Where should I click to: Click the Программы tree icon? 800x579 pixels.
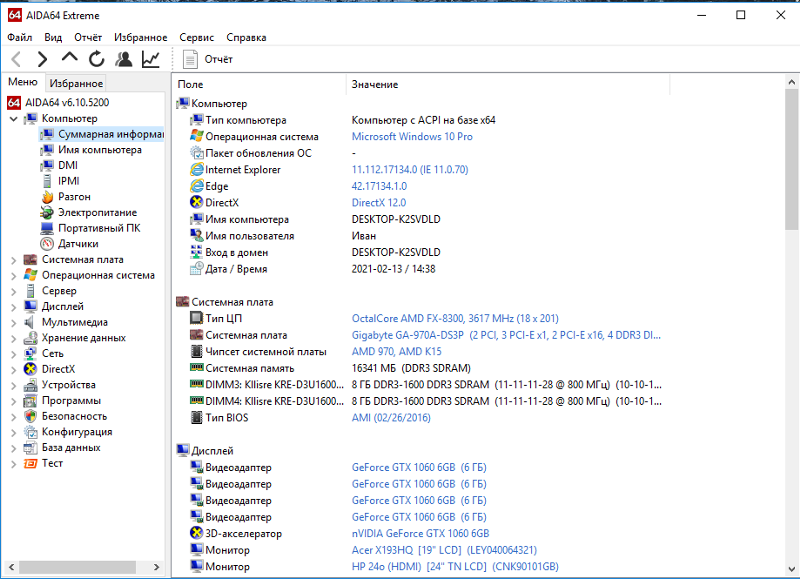(x=31, y=401)
